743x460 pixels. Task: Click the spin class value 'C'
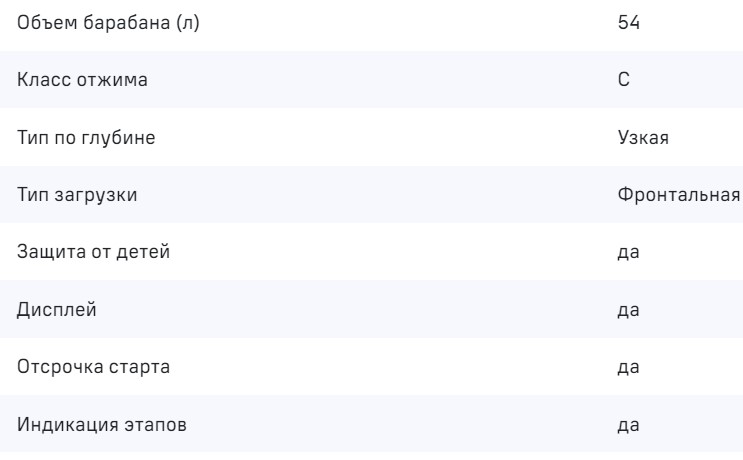pos(623,79)
